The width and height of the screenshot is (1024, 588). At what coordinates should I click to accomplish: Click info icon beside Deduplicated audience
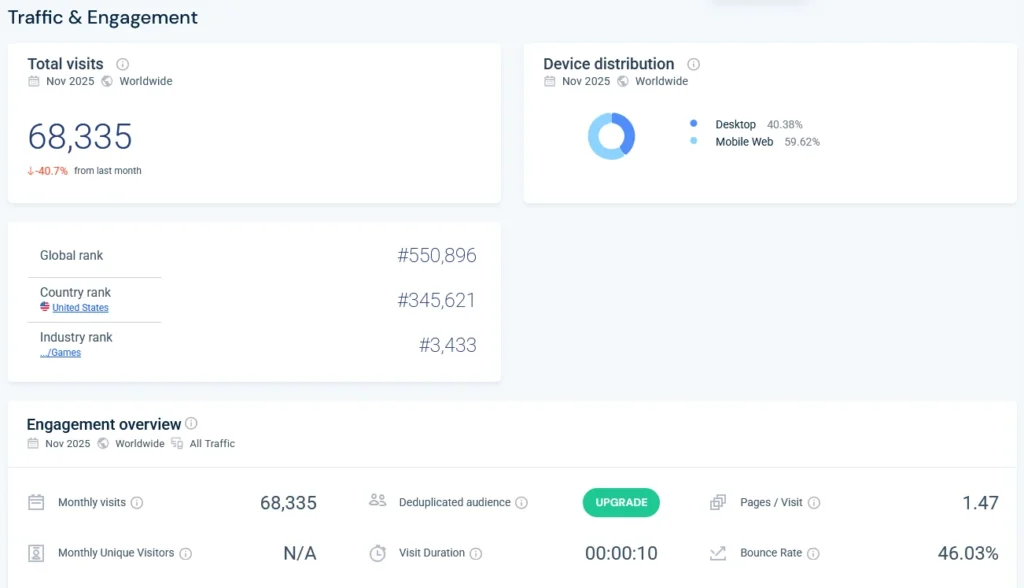click(521, 503)
